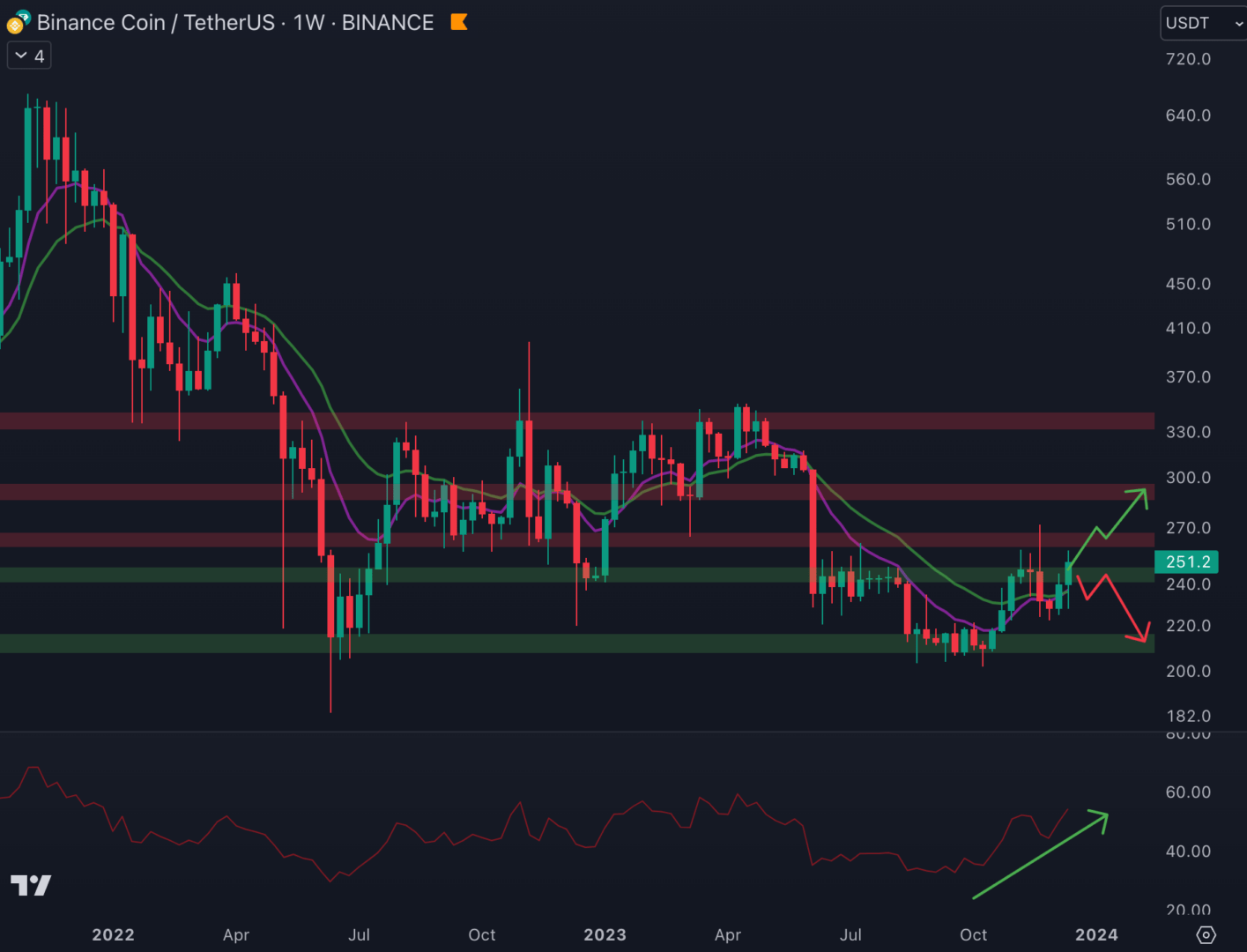
Task: Open the USDT currency dropdown
Action: point(1202,23)
